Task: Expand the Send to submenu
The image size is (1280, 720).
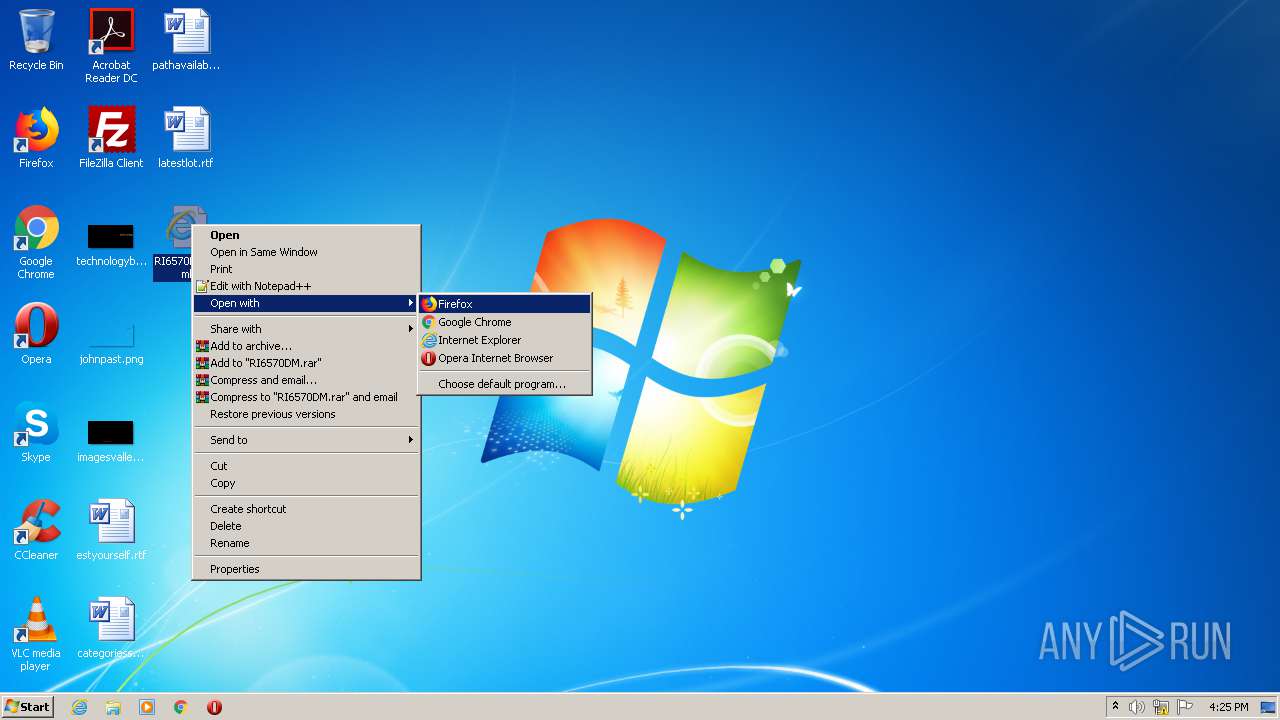Action: pyautogui.click(x=306, y=440)
